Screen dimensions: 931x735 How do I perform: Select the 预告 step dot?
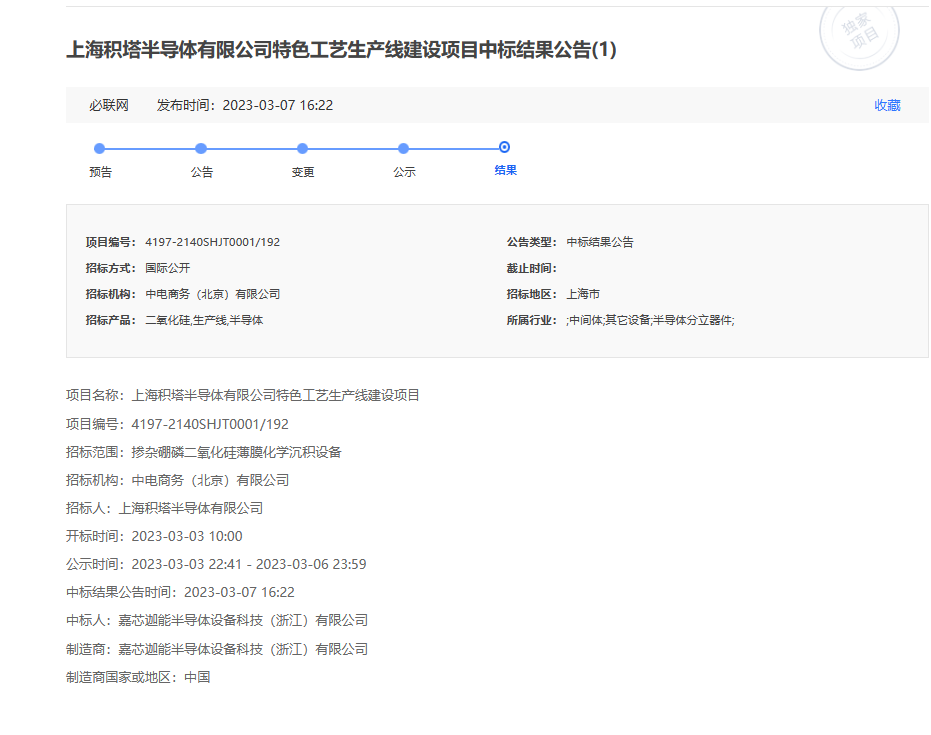coord(100,148)
